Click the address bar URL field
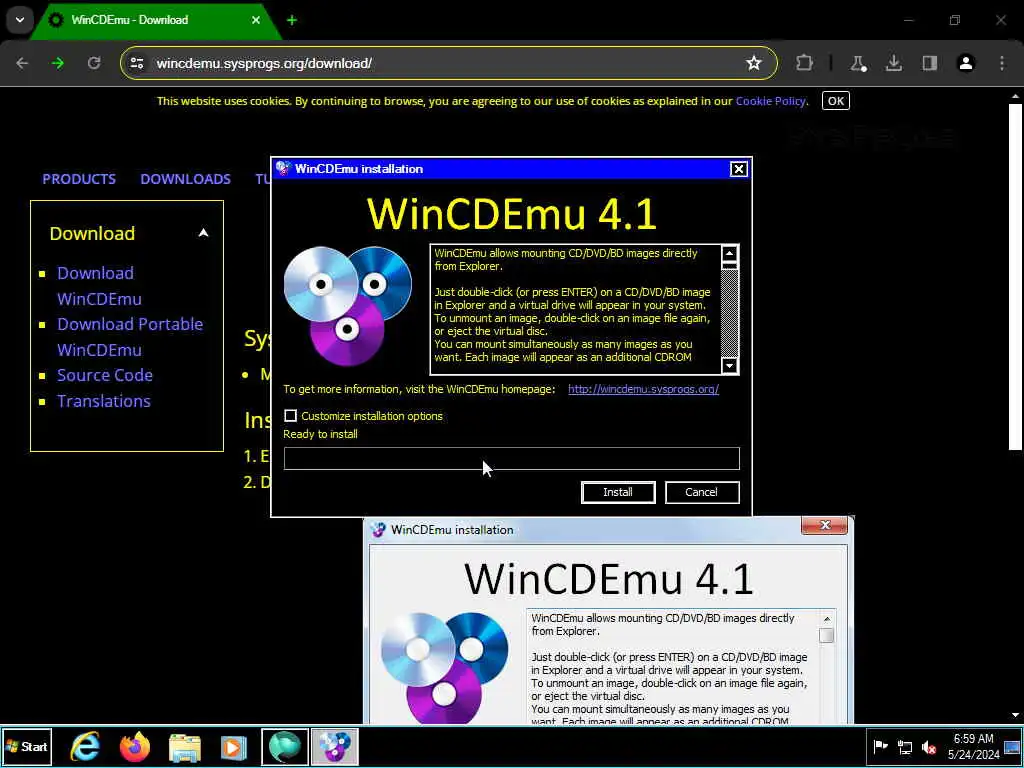Image resolution: width=1024 pixels, height=768 pixels. point(448,63)
